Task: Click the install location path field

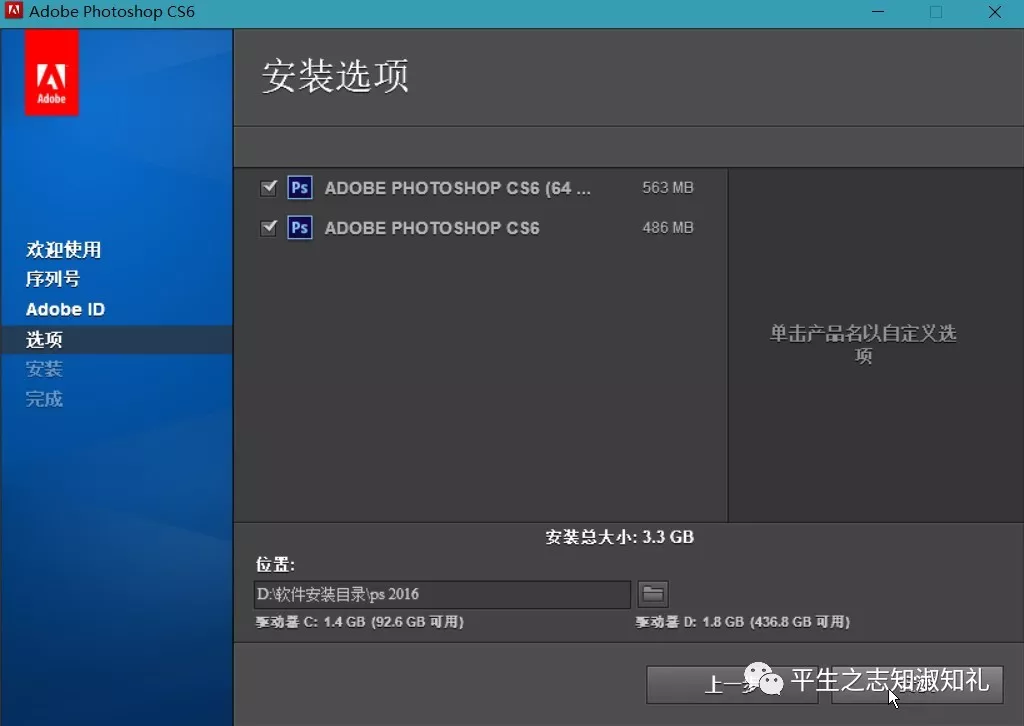Action: pyautogui.click(x=442, y=594)
